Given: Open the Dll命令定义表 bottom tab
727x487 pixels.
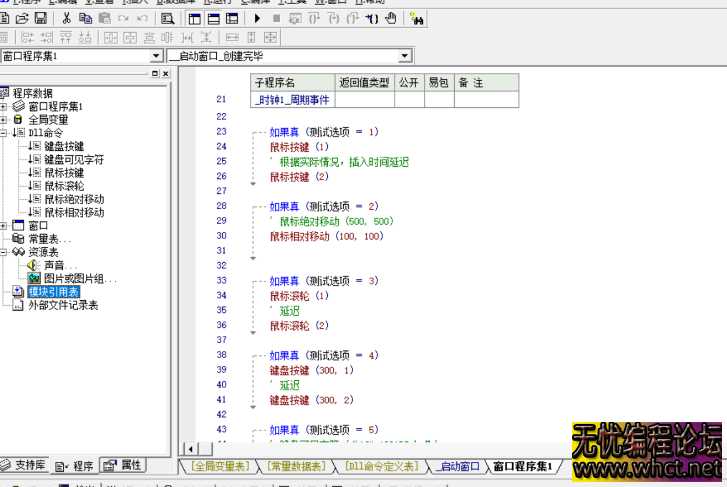Looking at the screenshot, I should click(379, 467).
